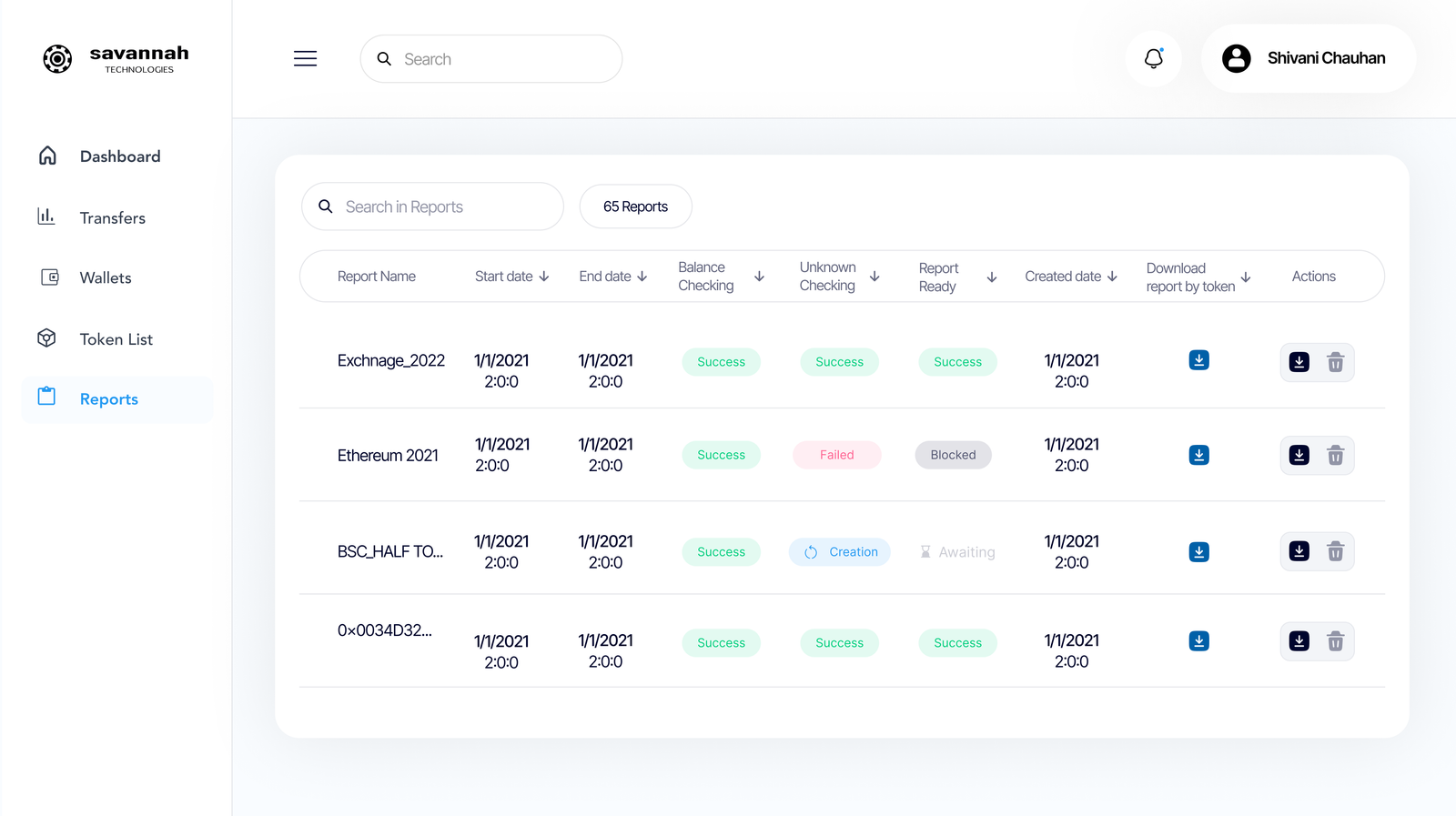Download report by token for 0x0034D32... row
The height and width of the screenshot is (816, 1456).
coord(1198,641)
